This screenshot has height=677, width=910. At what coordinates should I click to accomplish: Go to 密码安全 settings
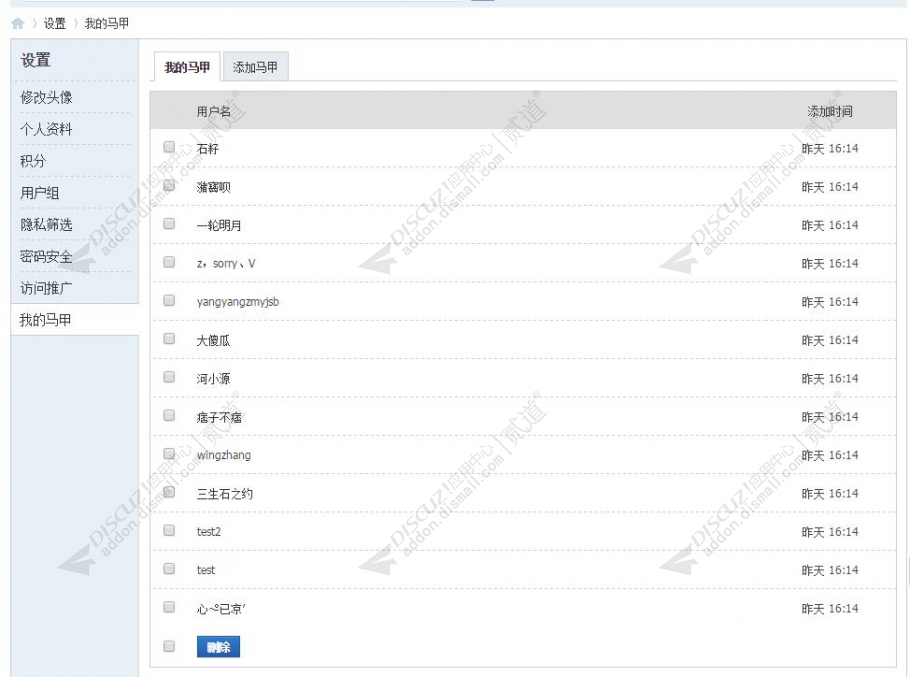(x=47, y=257)
